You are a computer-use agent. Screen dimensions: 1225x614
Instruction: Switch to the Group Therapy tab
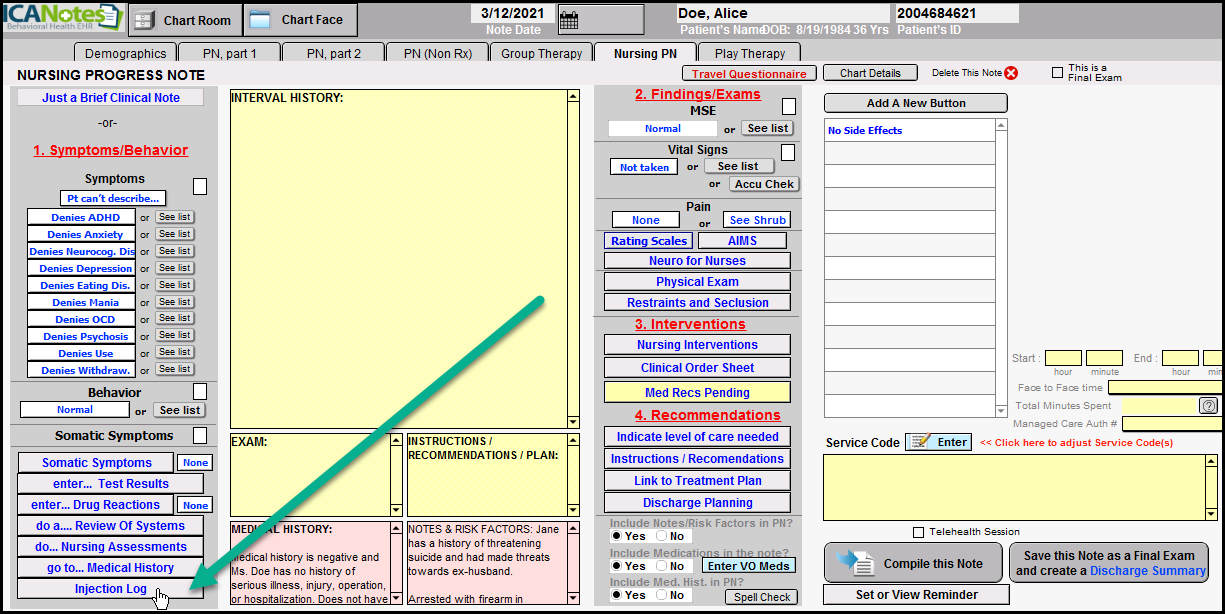tap(541, 53)
